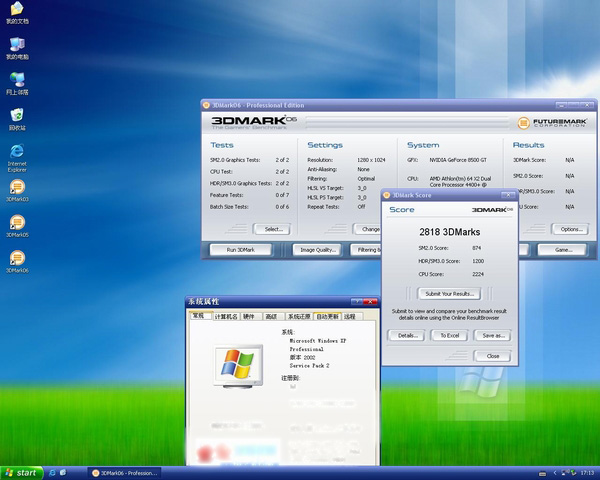Open the 3DMark06 desktop shortcut
Image resolution: width=600 pixels, height=480 pixels.
17,259
